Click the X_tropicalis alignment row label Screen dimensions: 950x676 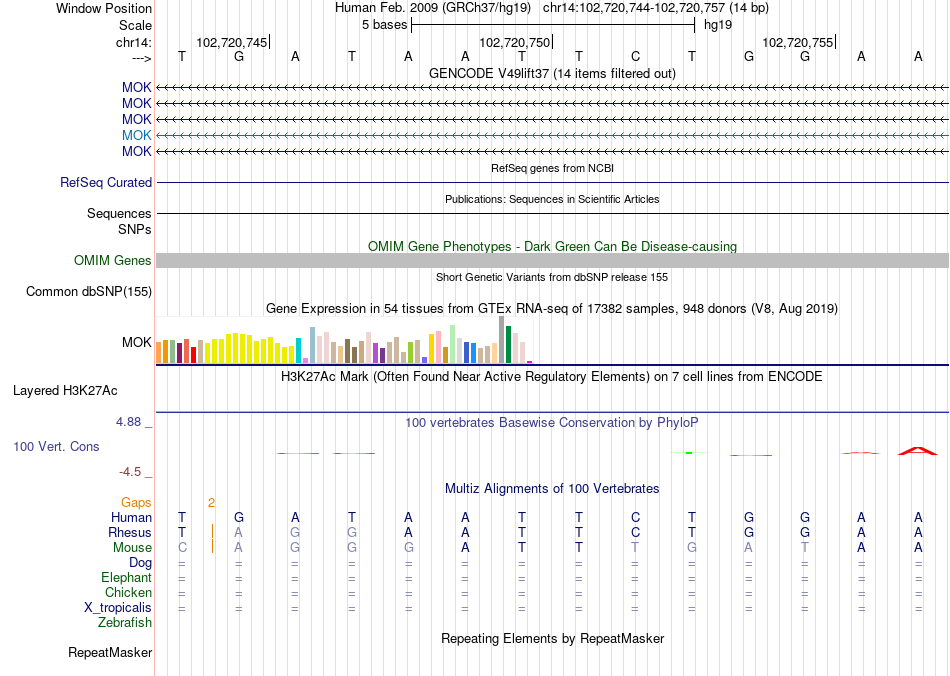click(x=118, y=608)
